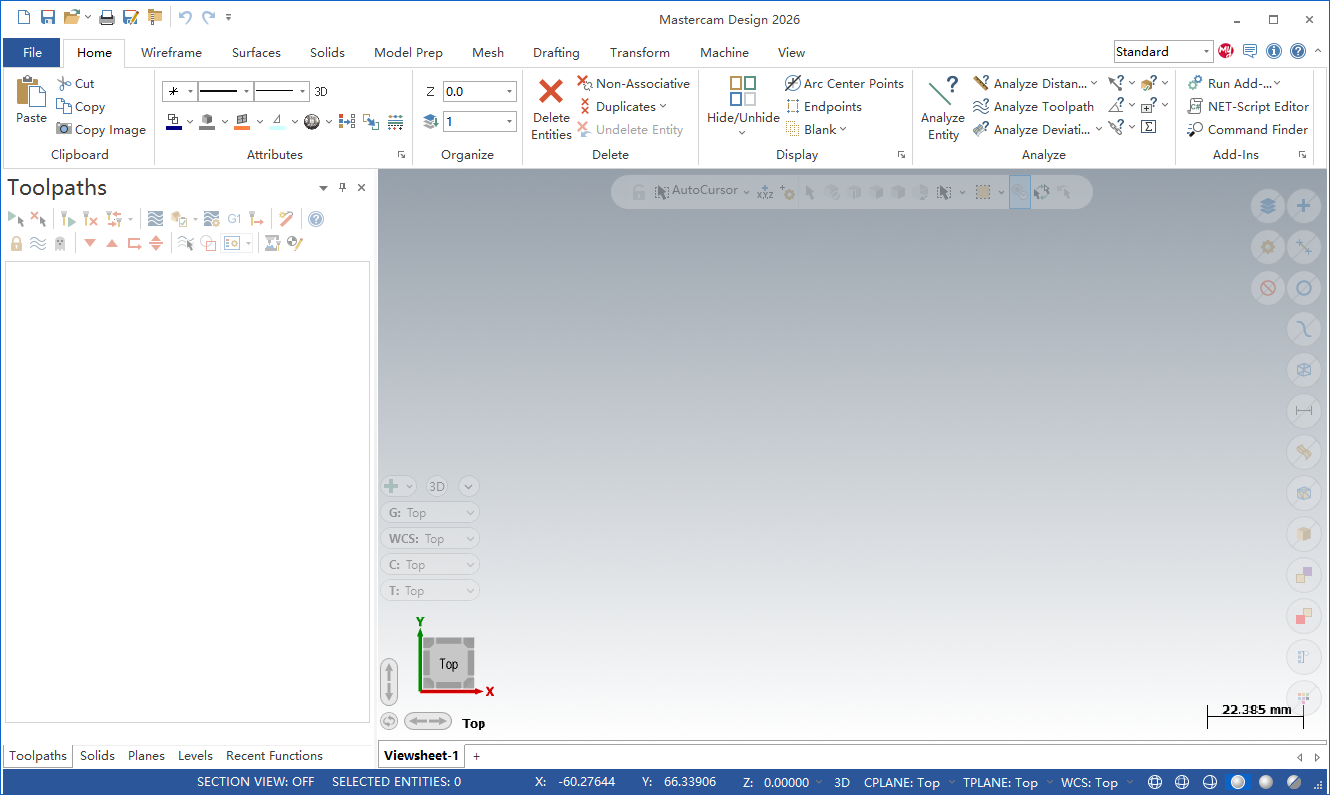
Task: Click the Hide/Unhide icon
Action: point(742,92)
